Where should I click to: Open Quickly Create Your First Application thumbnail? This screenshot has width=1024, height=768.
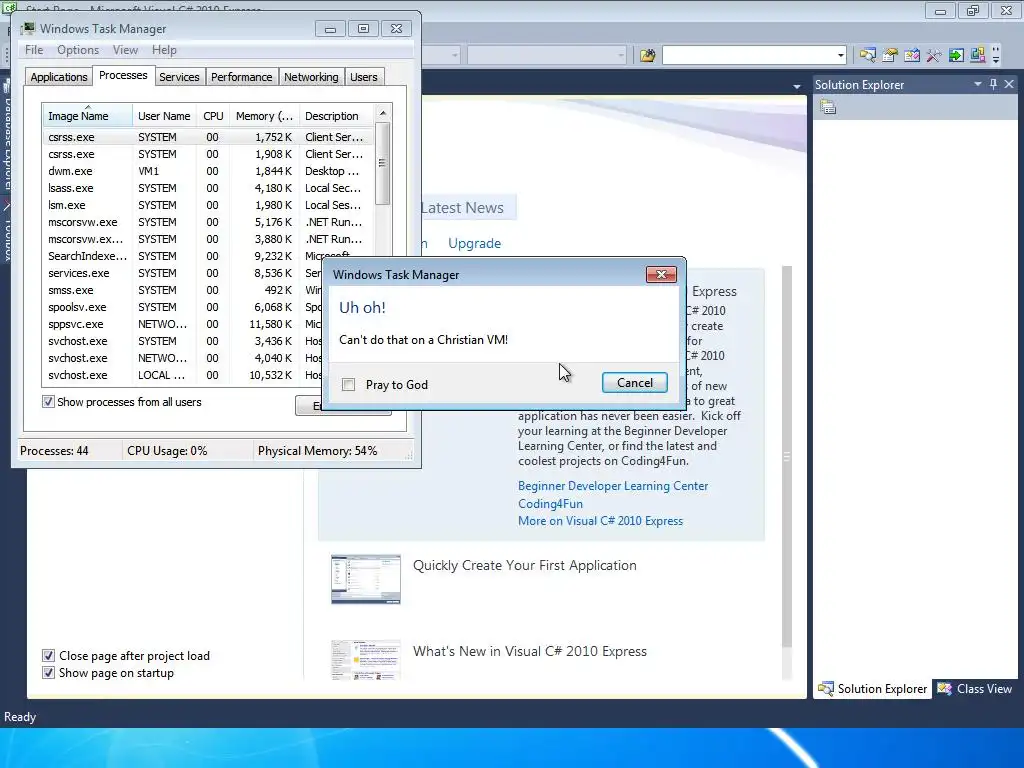366,579
